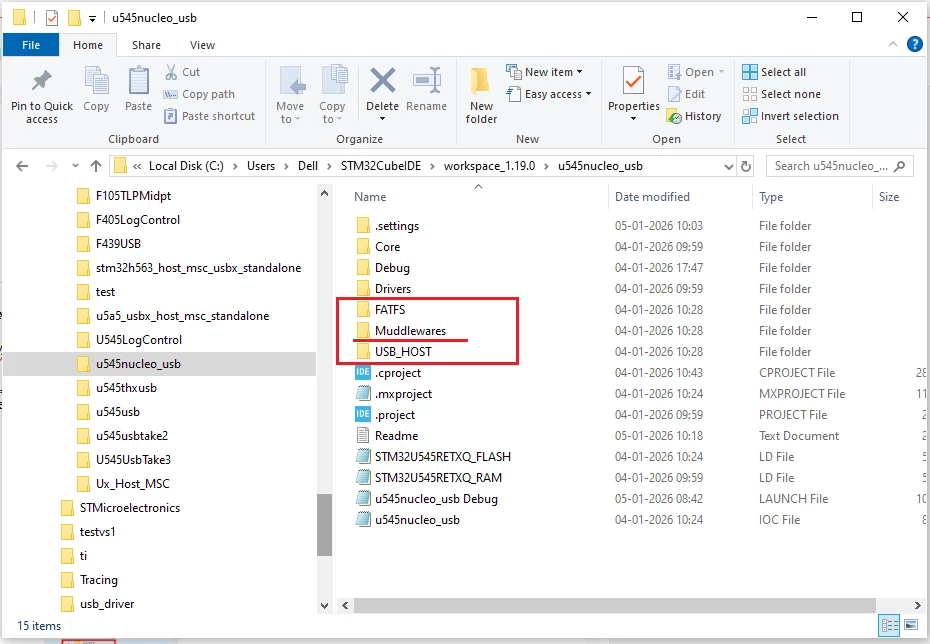
Task: Switch to the Home tab
Action: (88, 45)
